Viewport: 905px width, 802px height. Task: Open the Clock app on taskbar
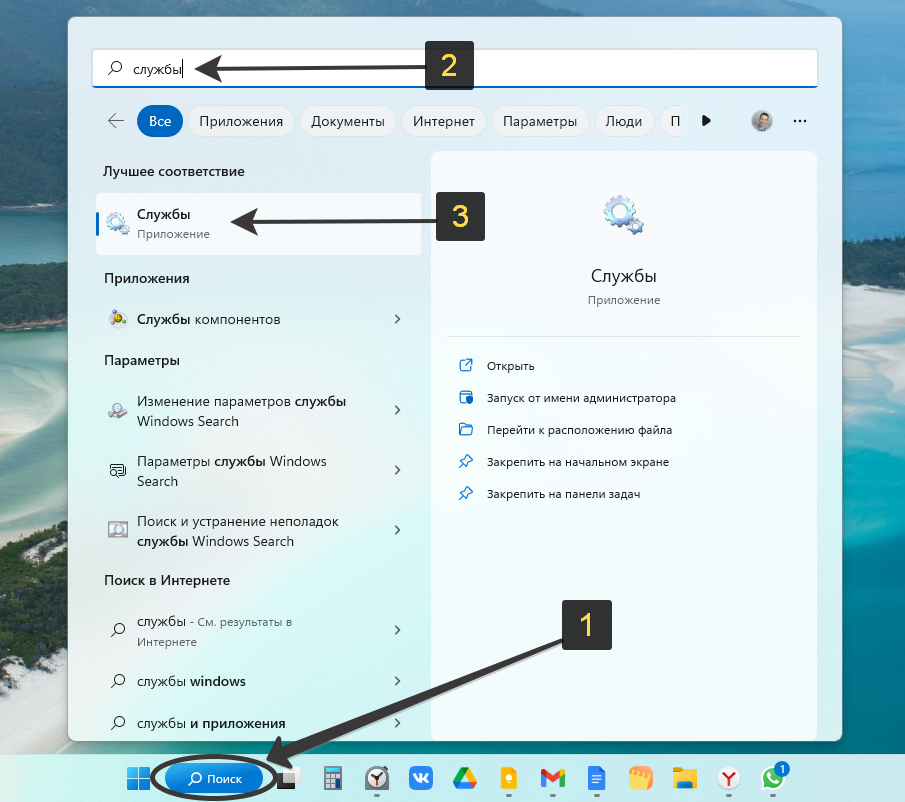pos(377,778)
